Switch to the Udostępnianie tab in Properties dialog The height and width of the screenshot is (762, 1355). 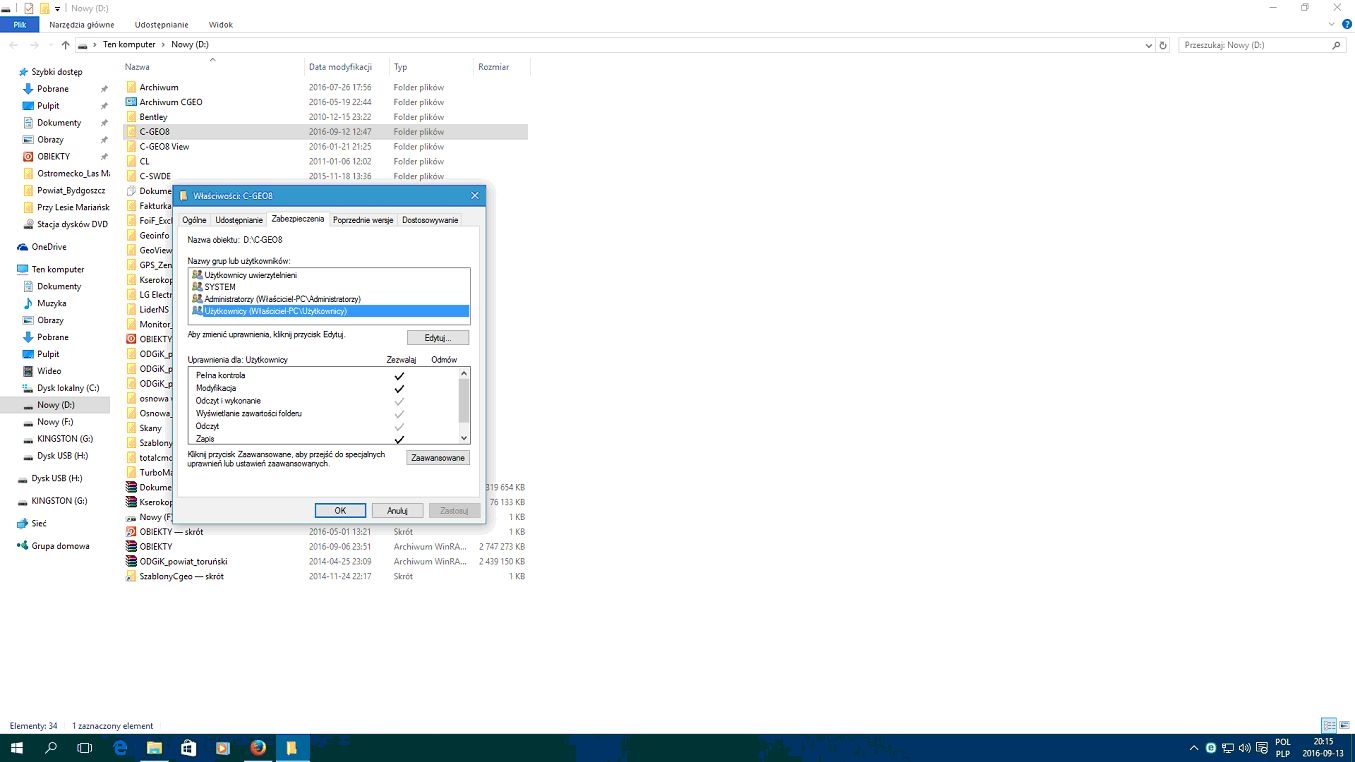239,220
